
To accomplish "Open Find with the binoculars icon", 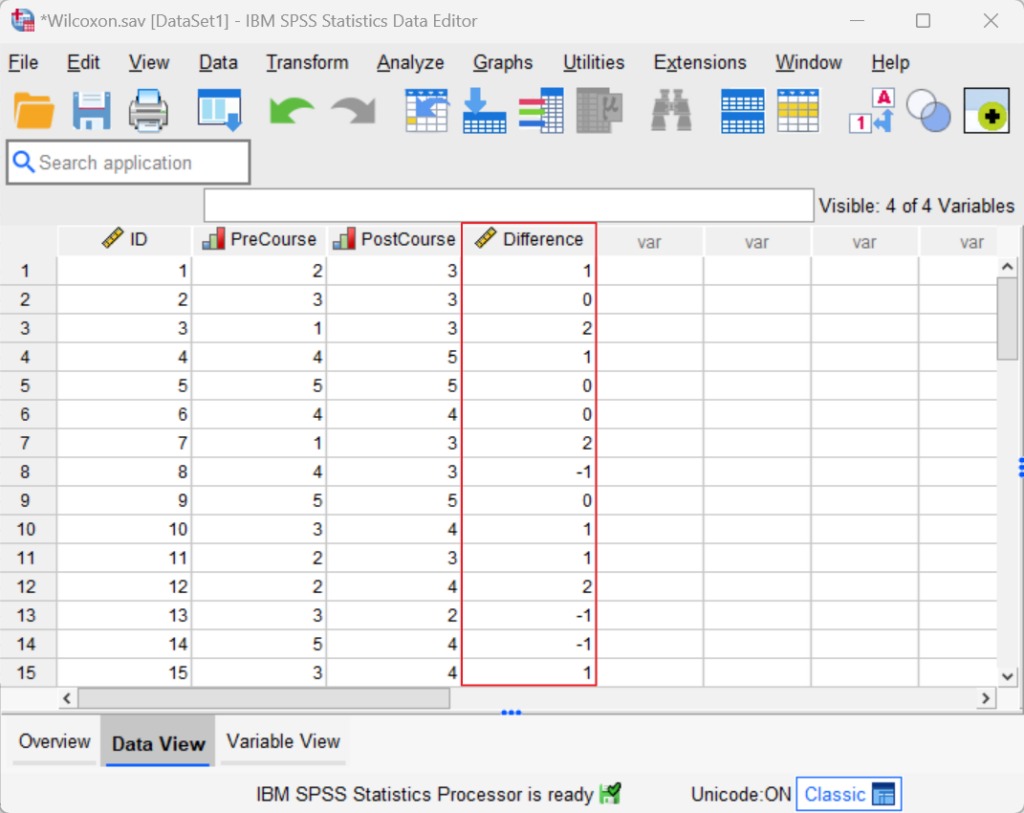I will tap(671, 110).
